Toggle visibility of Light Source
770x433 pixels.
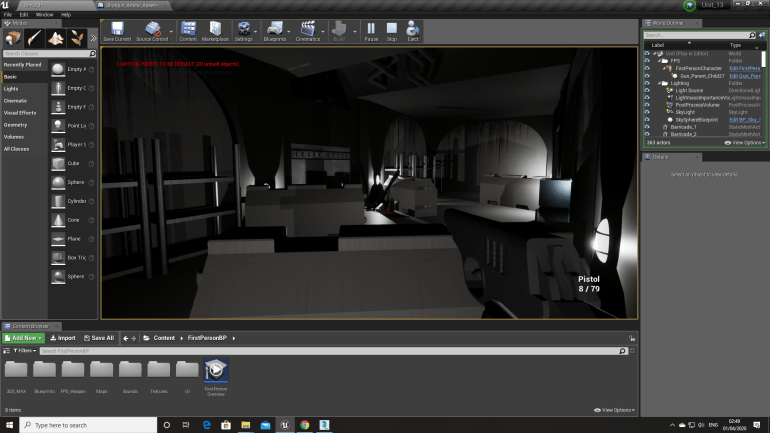click(647, 90)
